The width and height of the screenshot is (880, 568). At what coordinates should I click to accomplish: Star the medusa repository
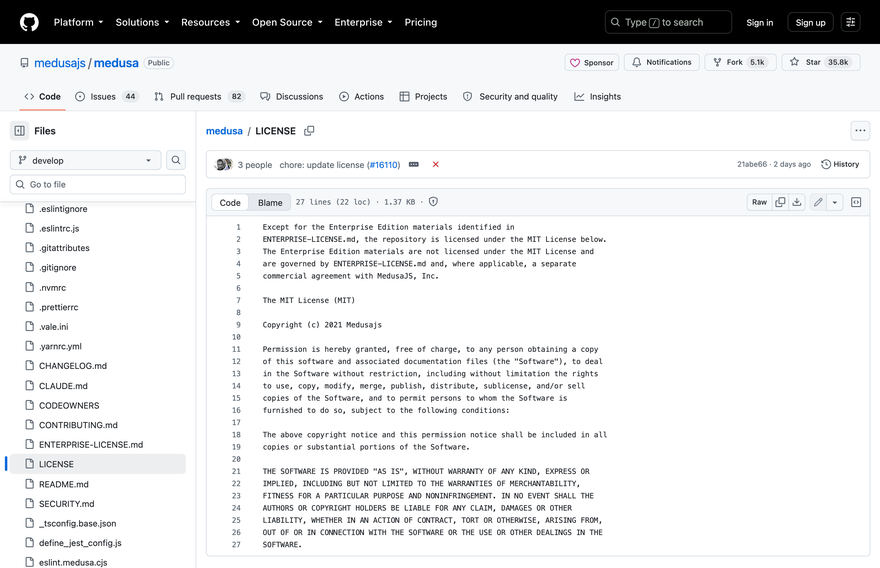(x=821, y=62)
